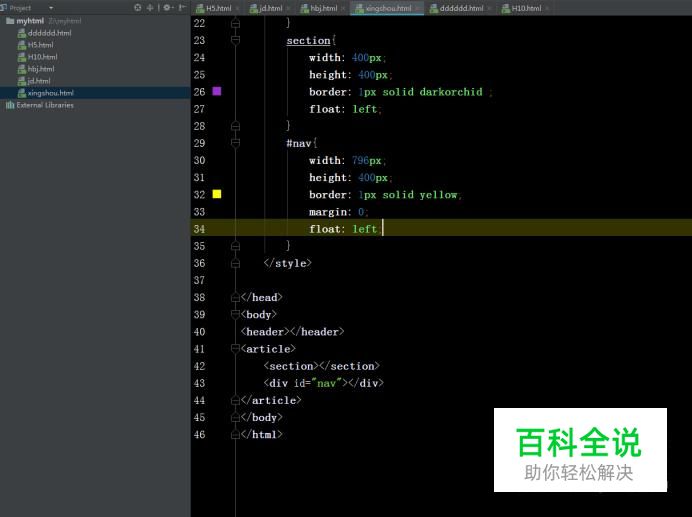
Task: Click the darkorchid color swatch on line 26
Action: coord(217,91)
